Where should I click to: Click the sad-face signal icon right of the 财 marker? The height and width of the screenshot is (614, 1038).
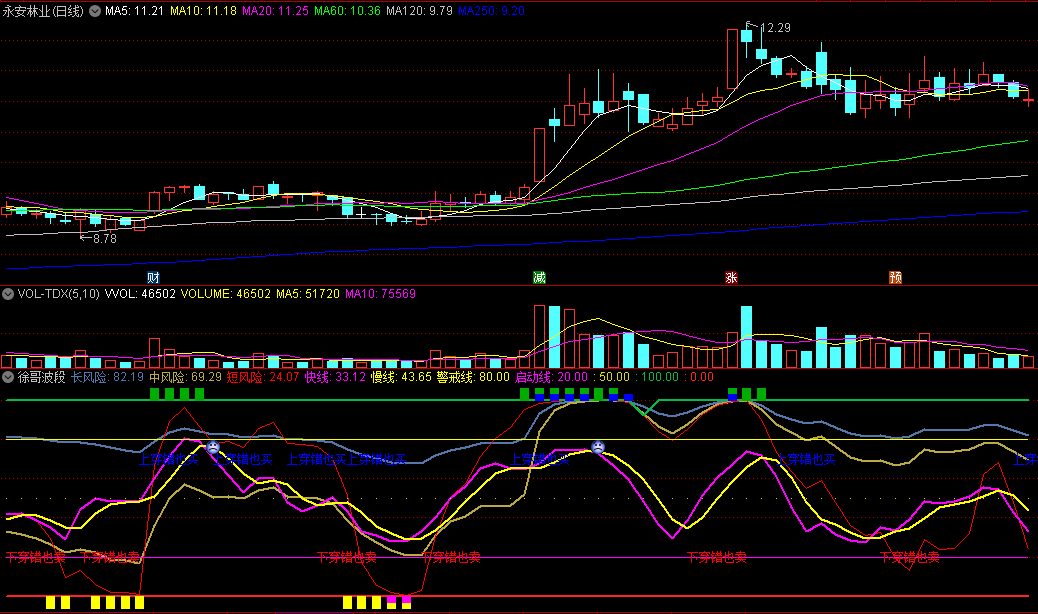click(x=213, y=447)
